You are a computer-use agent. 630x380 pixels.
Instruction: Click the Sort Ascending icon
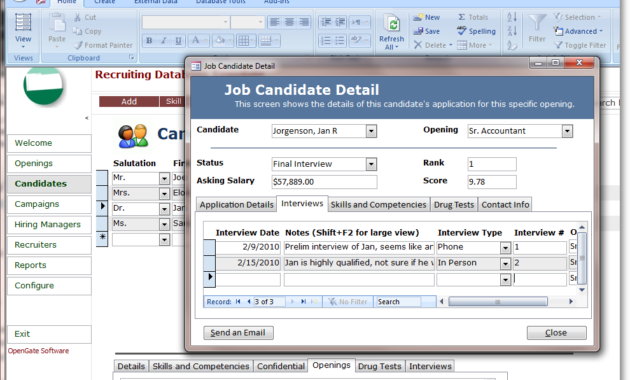pyautogui.click(x=511, y=17)
